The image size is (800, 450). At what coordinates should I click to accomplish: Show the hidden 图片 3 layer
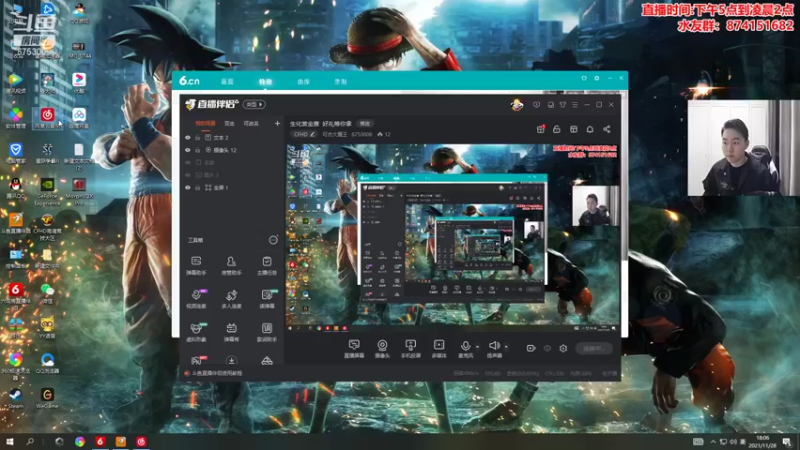188,175
